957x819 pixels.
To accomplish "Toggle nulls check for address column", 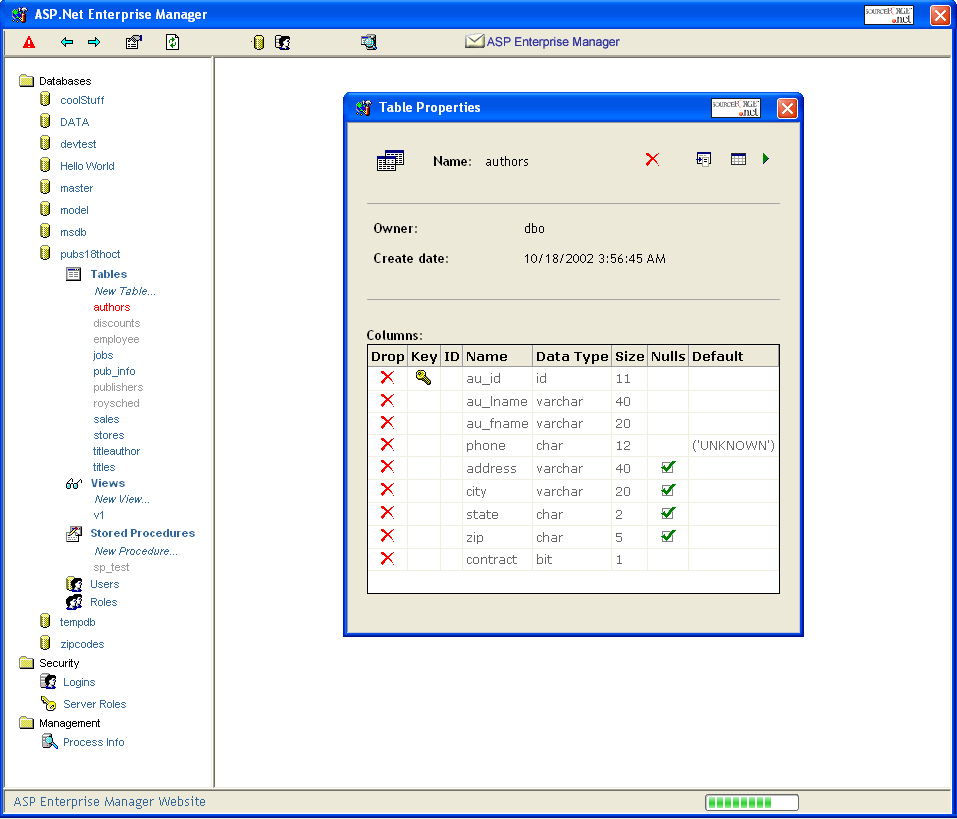I will [x=668, y=467].
